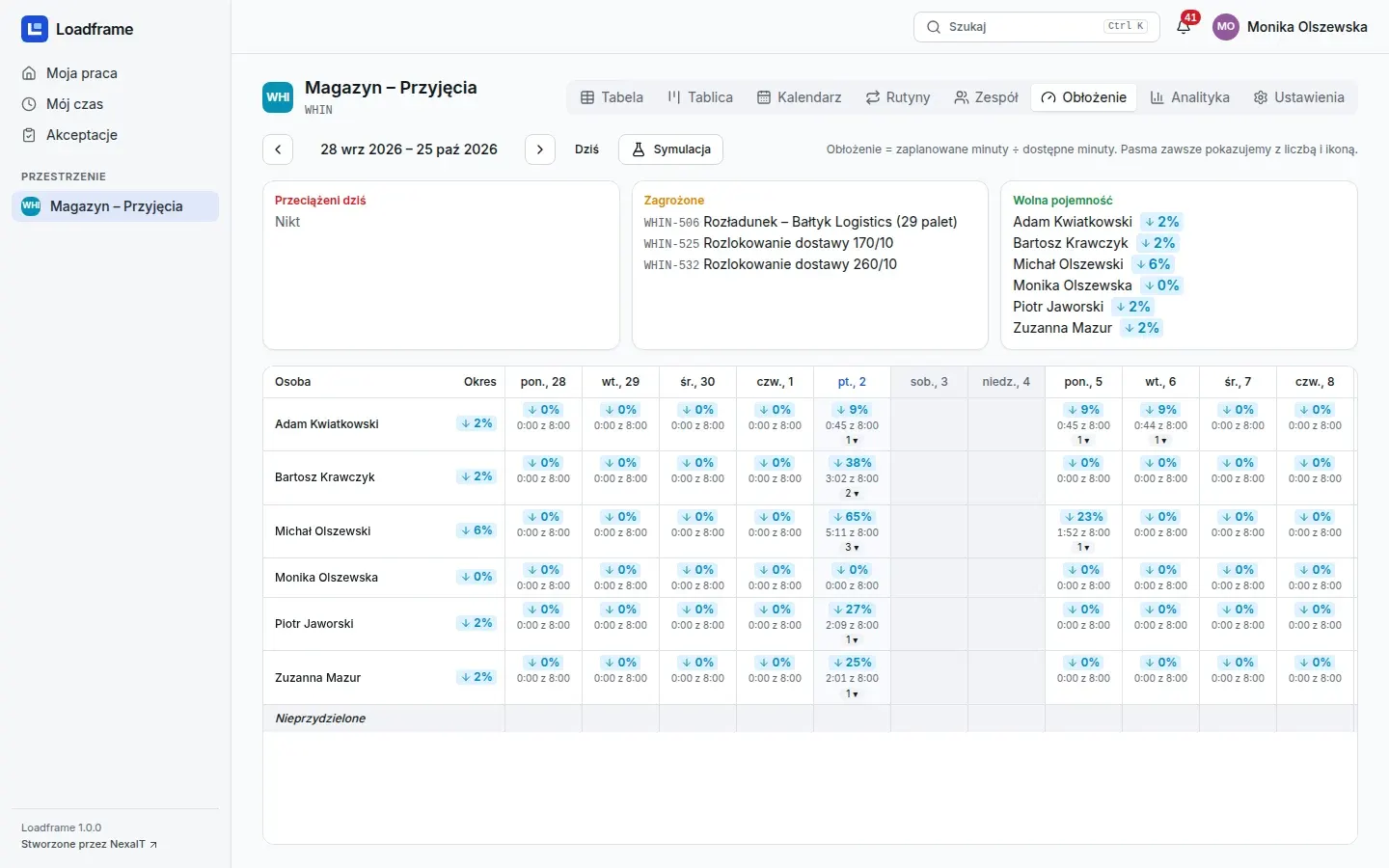Click the Dziś button
This screenshot has width=1389, height=868.
pos(586,149)
